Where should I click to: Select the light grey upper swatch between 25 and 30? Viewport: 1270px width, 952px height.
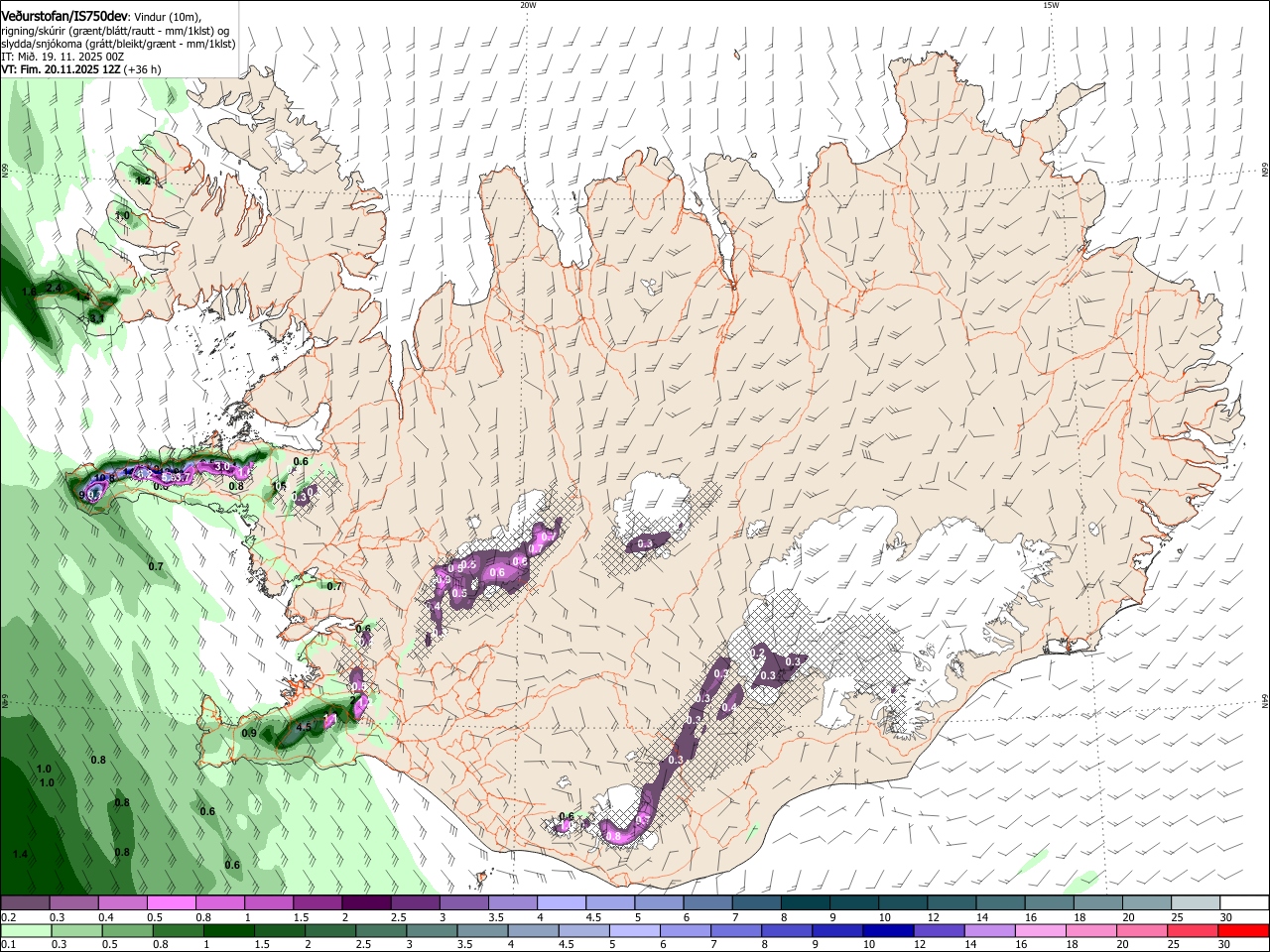click(1197, 903)
